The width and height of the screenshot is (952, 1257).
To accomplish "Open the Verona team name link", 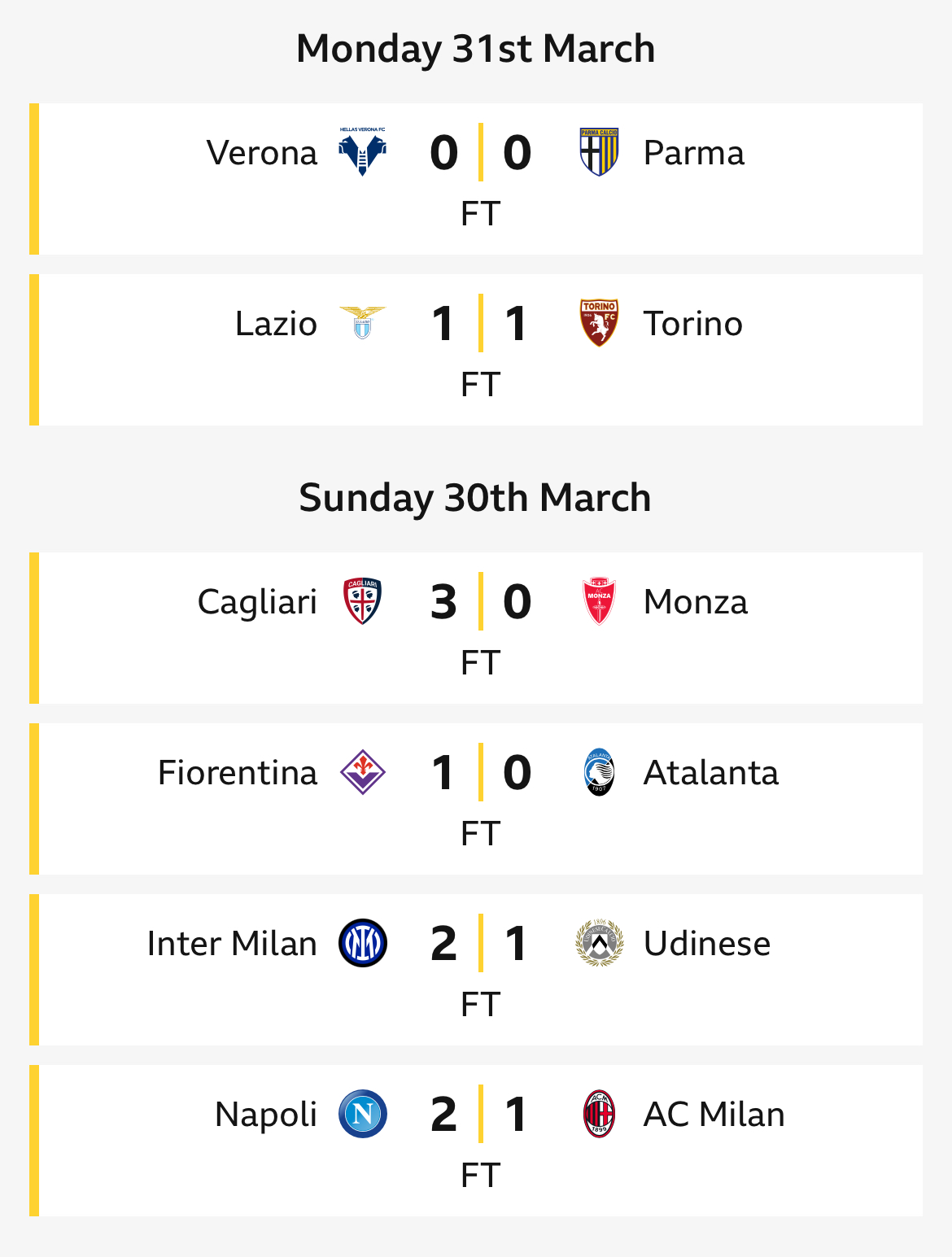I will (262, 152).
